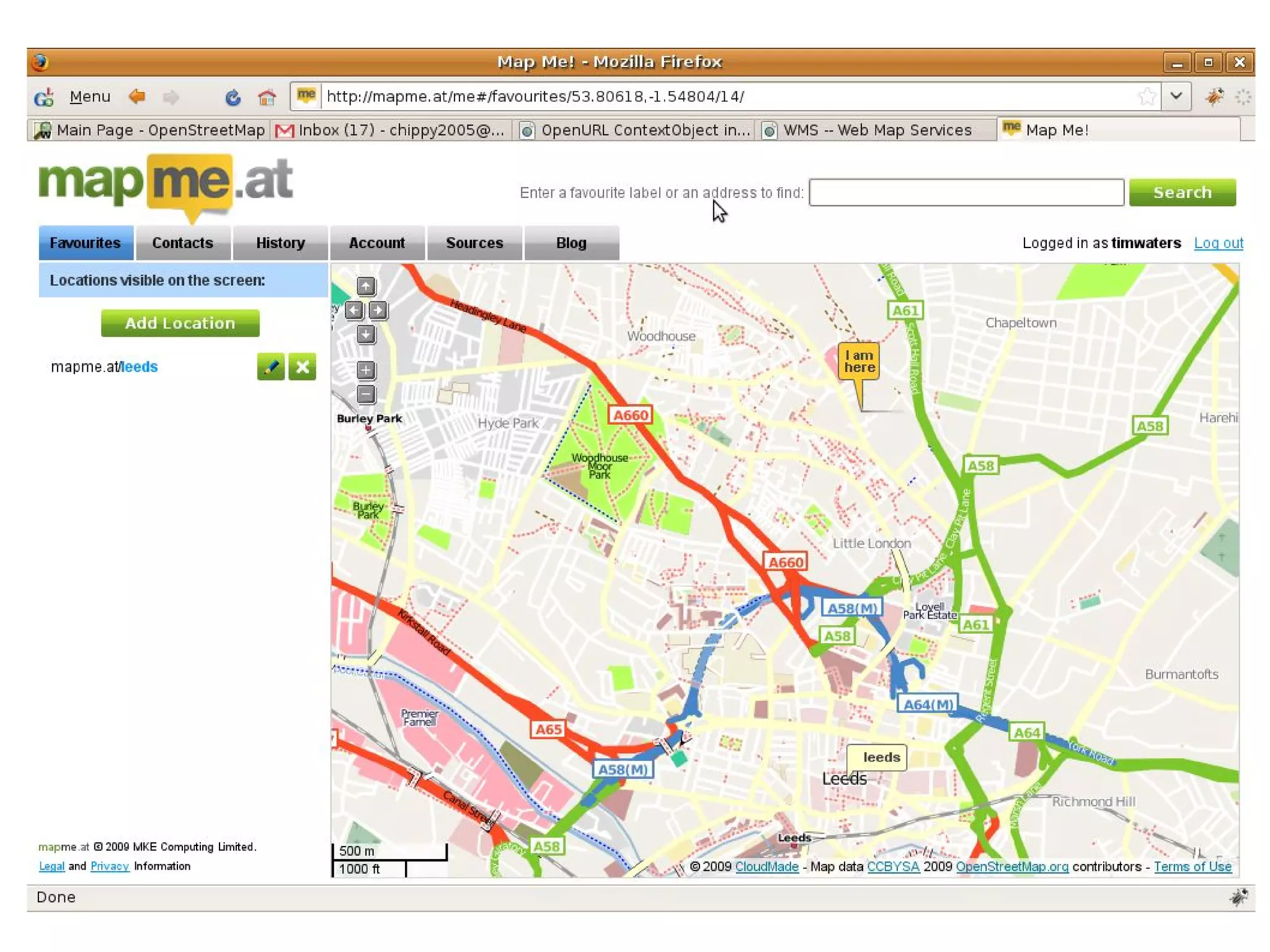Click the 'Little London' map label
This screenshot has height=952, width=1270.
point(872,543)
